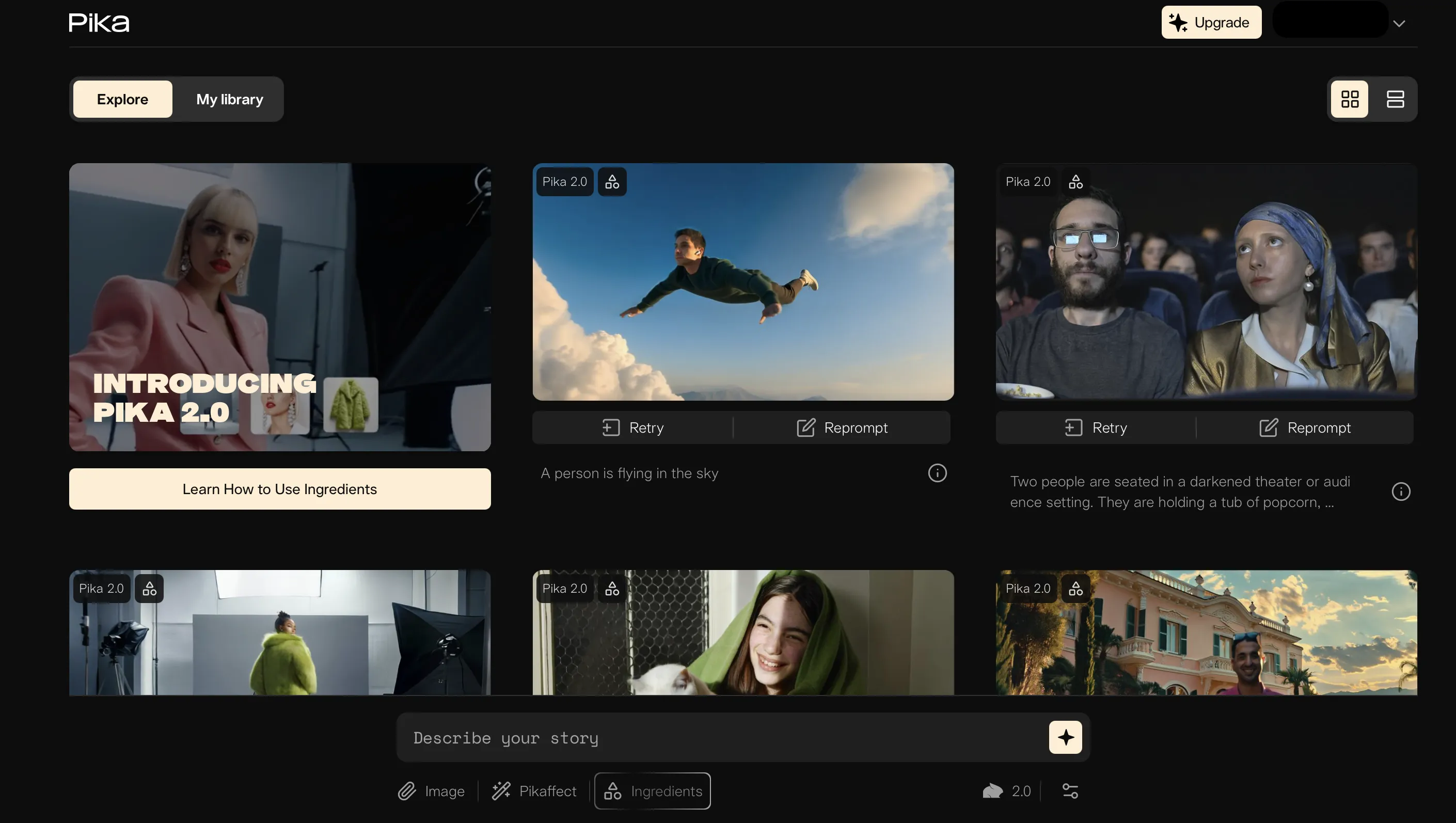Click Pika 2.0 badge on flying person video

click(x=565, y=182)
